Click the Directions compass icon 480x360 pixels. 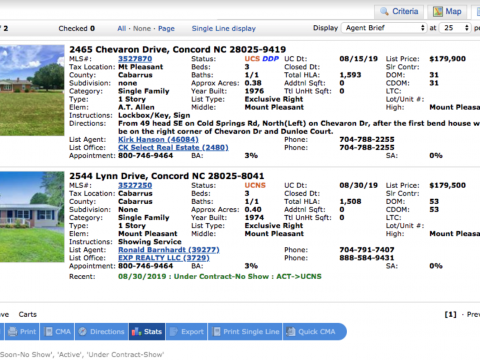[x=83, y=332]
